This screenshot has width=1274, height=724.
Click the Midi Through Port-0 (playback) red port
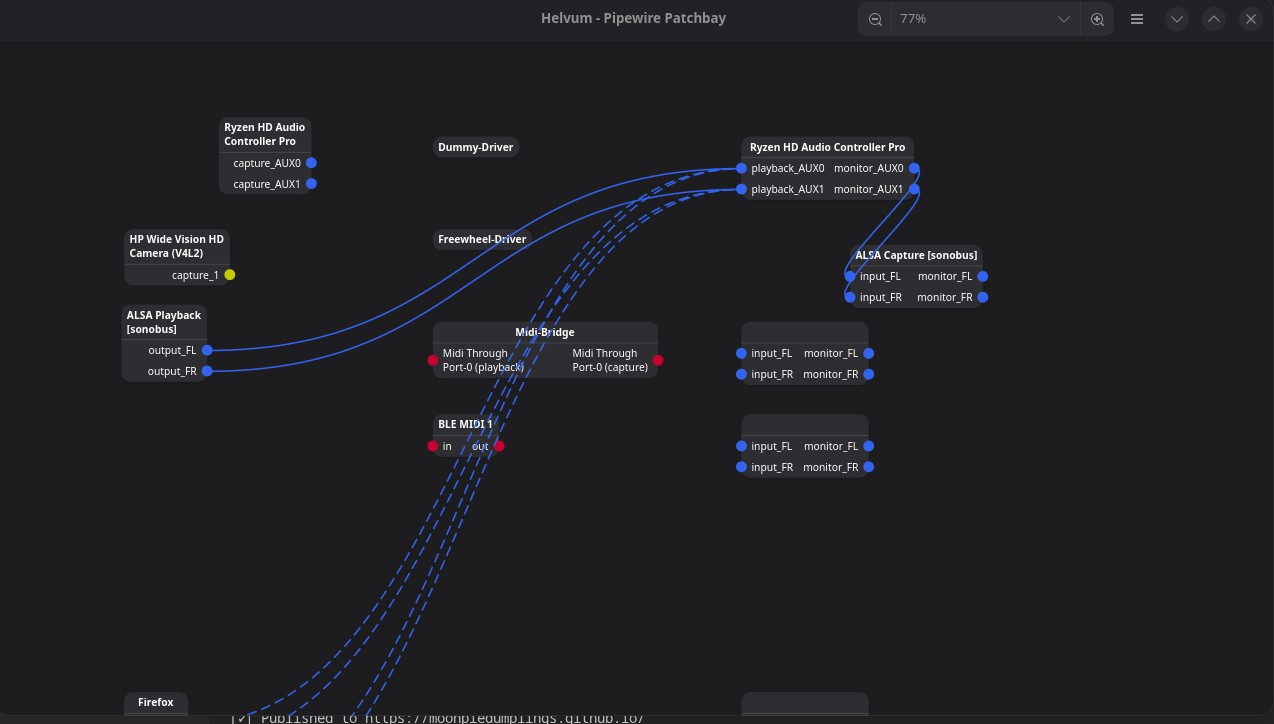coord(433,360)
